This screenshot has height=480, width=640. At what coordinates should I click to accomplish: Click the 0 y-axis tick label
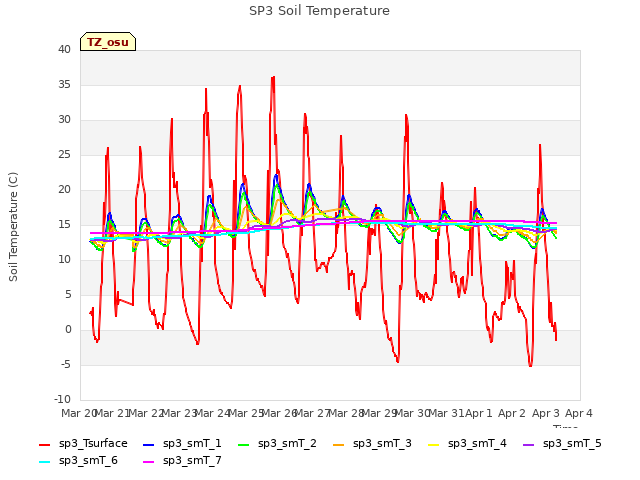pos(68,330)
